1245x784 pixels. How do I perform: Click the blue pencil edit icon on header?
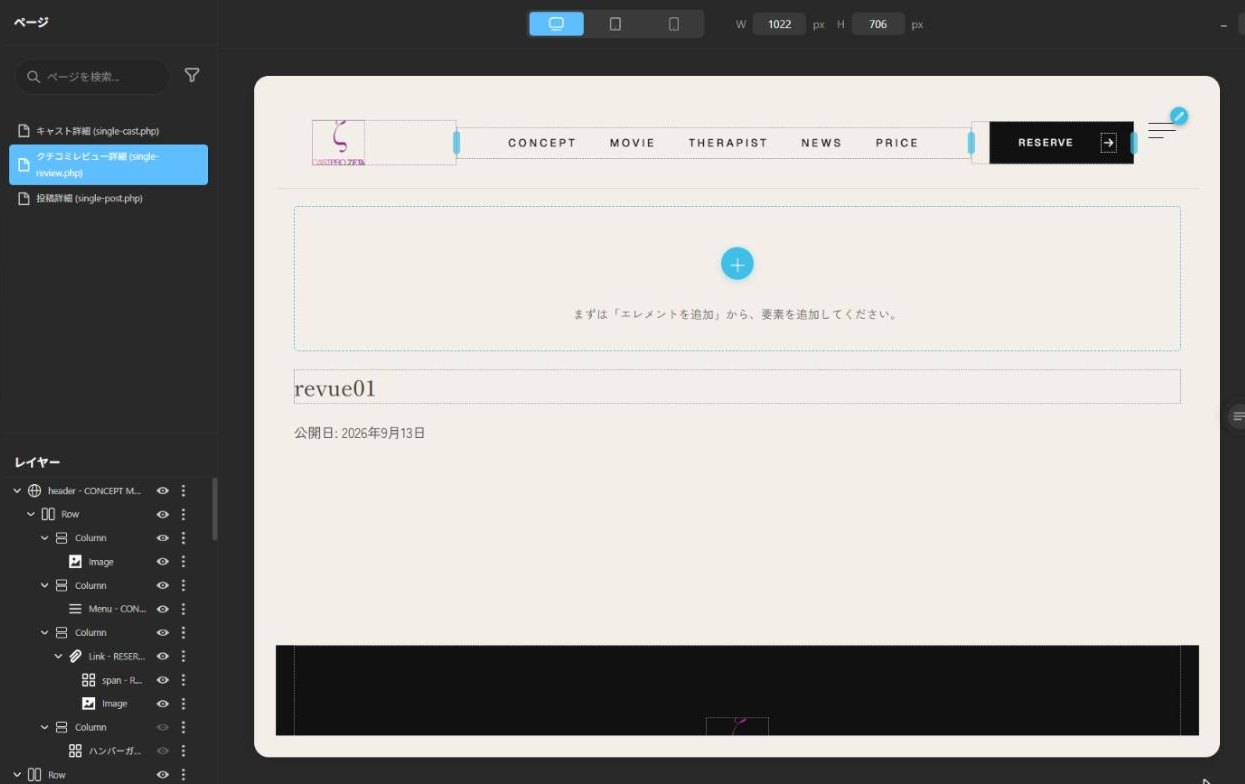pos(1179,116)
